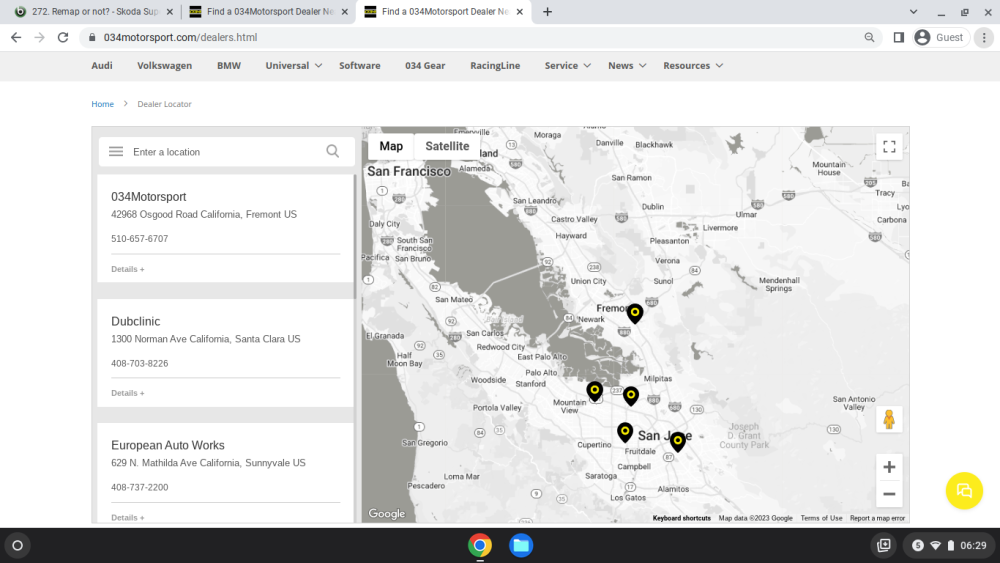Reload the dealers page
Image resolution: width=1000 pixels, height=563 pixels.
(x=62, y=38)
